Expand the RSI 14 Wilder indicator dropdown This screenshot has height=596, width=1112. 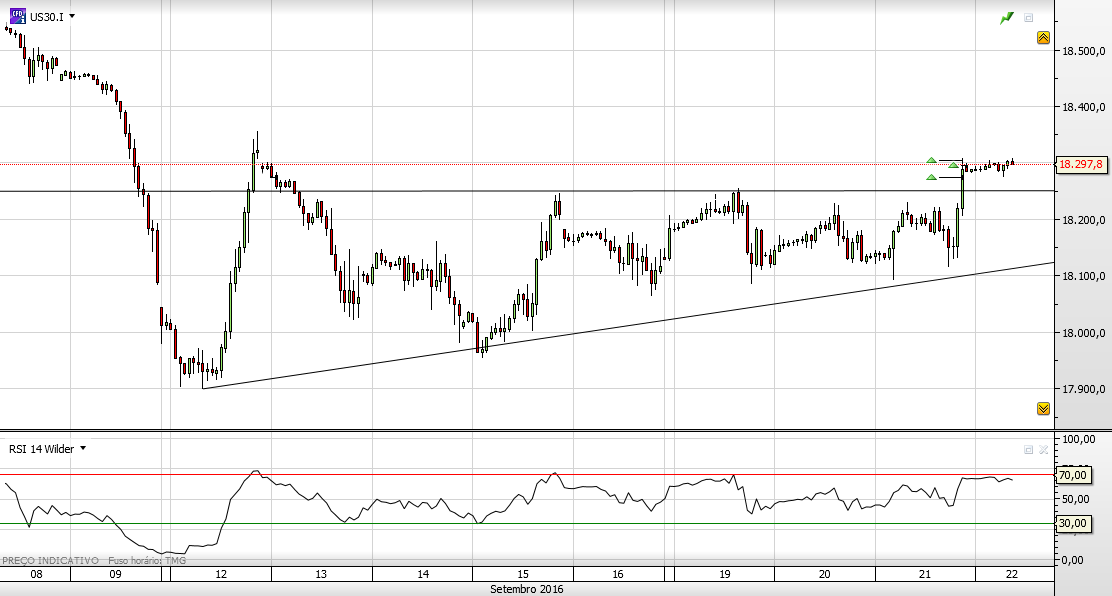[x=83, y=448]
